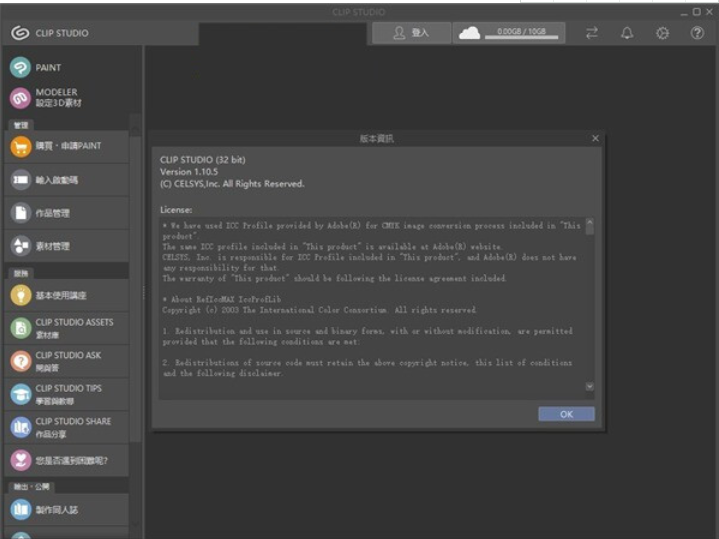Open CLIP STUDIO ASK icon
The image size is (719, 539).
pos(20,361)
